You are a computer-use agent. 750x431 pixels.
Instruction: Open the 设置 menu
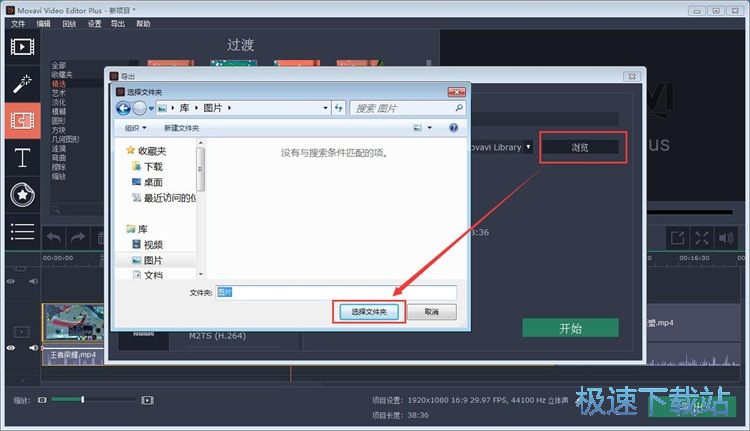coord(94,23)
